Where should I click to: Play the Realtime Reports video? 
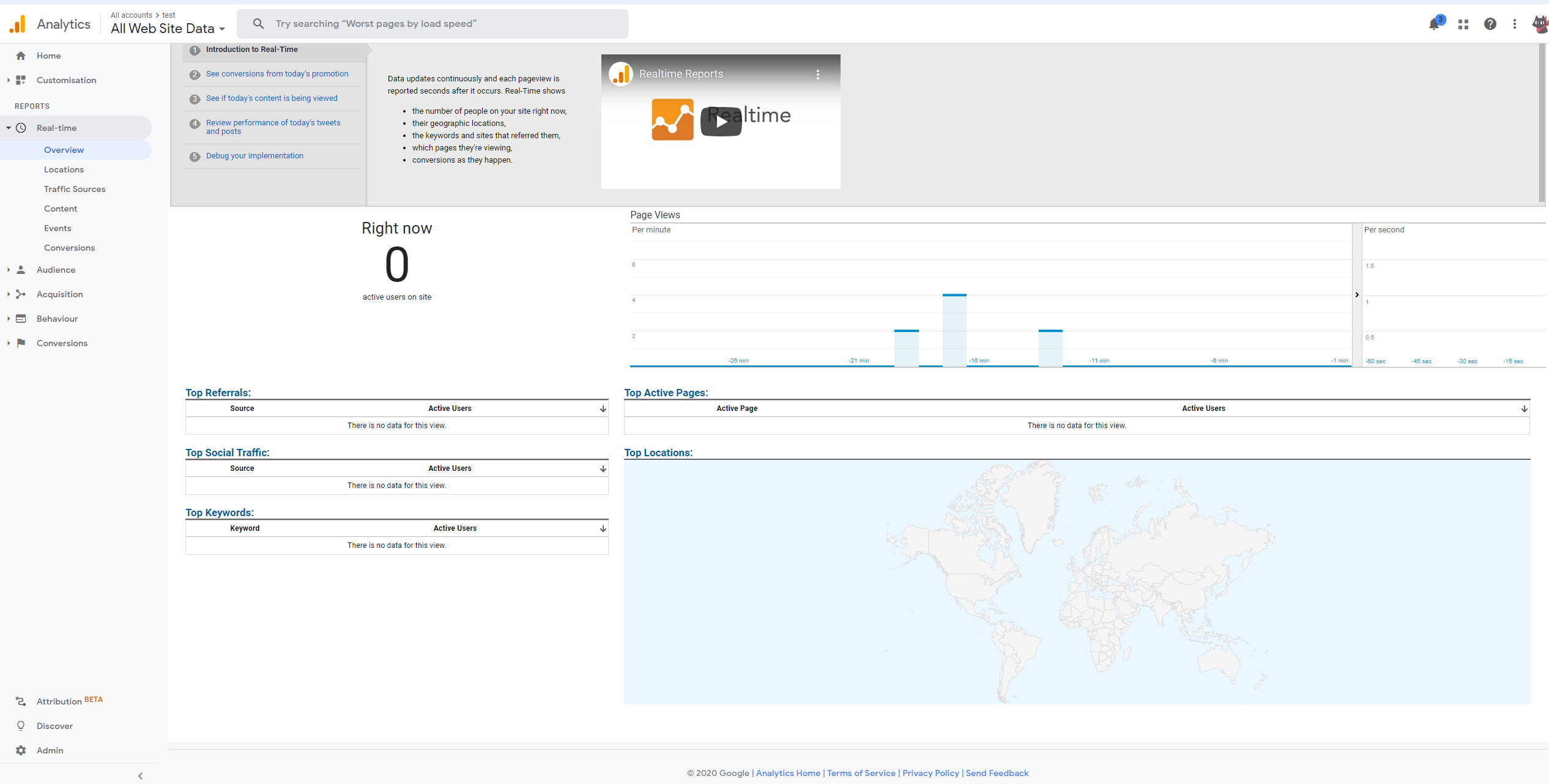tap(721, 121)
